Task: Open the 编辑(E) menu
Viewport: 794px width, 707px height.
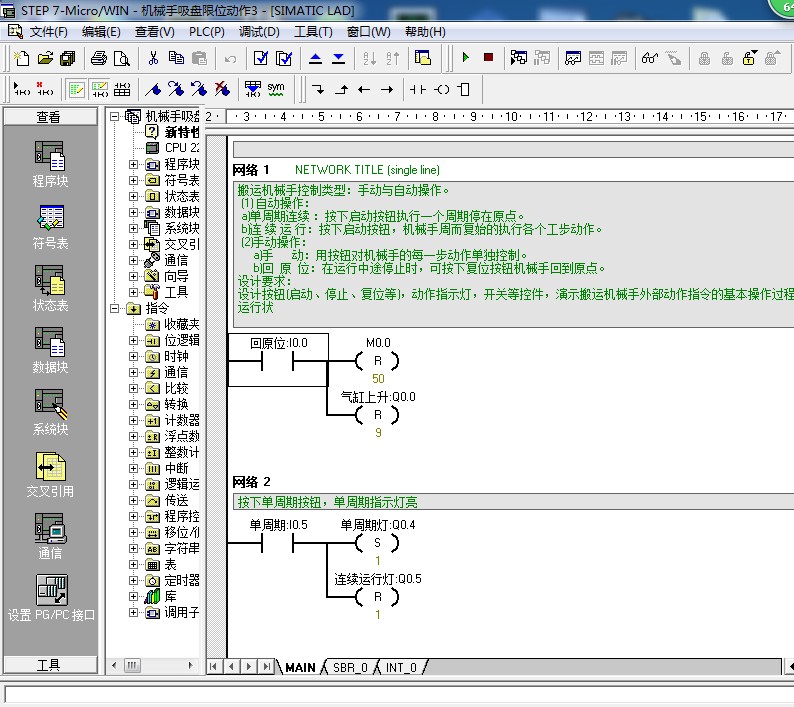Action: click(101, 32)
